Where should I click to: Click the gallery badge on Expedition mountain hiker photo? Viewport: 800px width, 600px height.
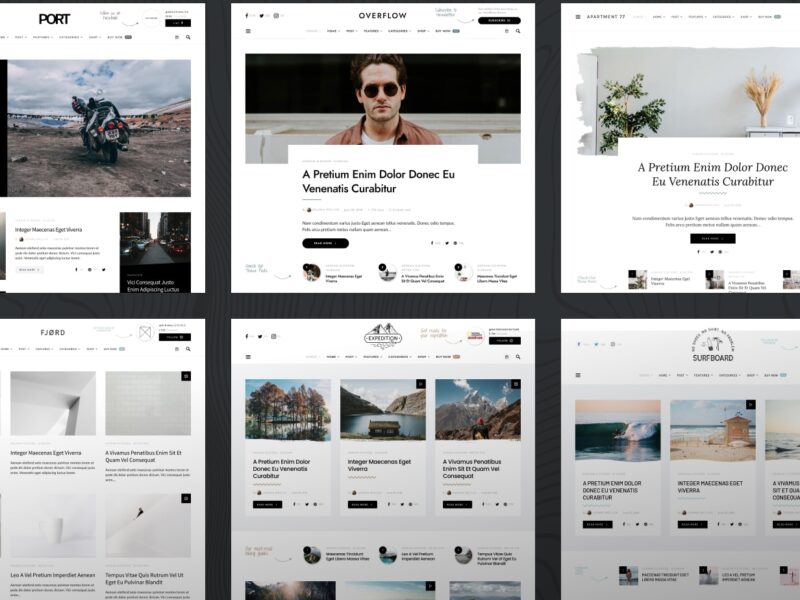pos(516,384)
